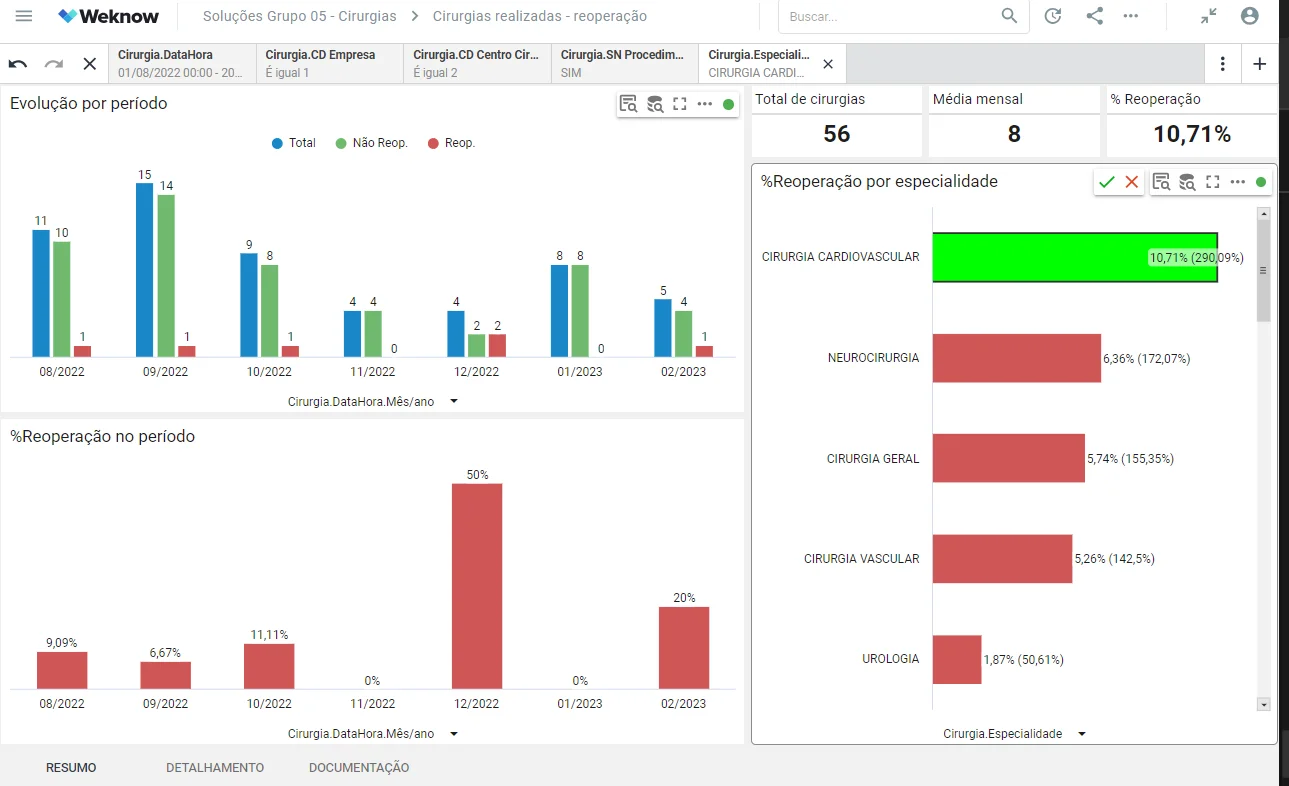1289x786 pixels.
Task: Switch to the DOCUMENTAÇÃO tab
Action: (359, 768)
